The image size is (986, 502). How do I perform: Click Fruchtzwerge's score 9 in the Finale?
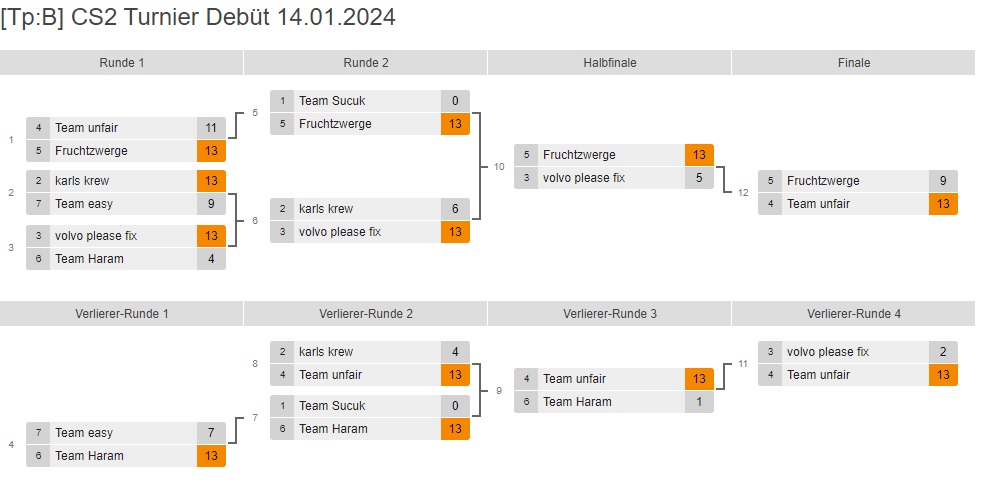[x=943, y=181]
